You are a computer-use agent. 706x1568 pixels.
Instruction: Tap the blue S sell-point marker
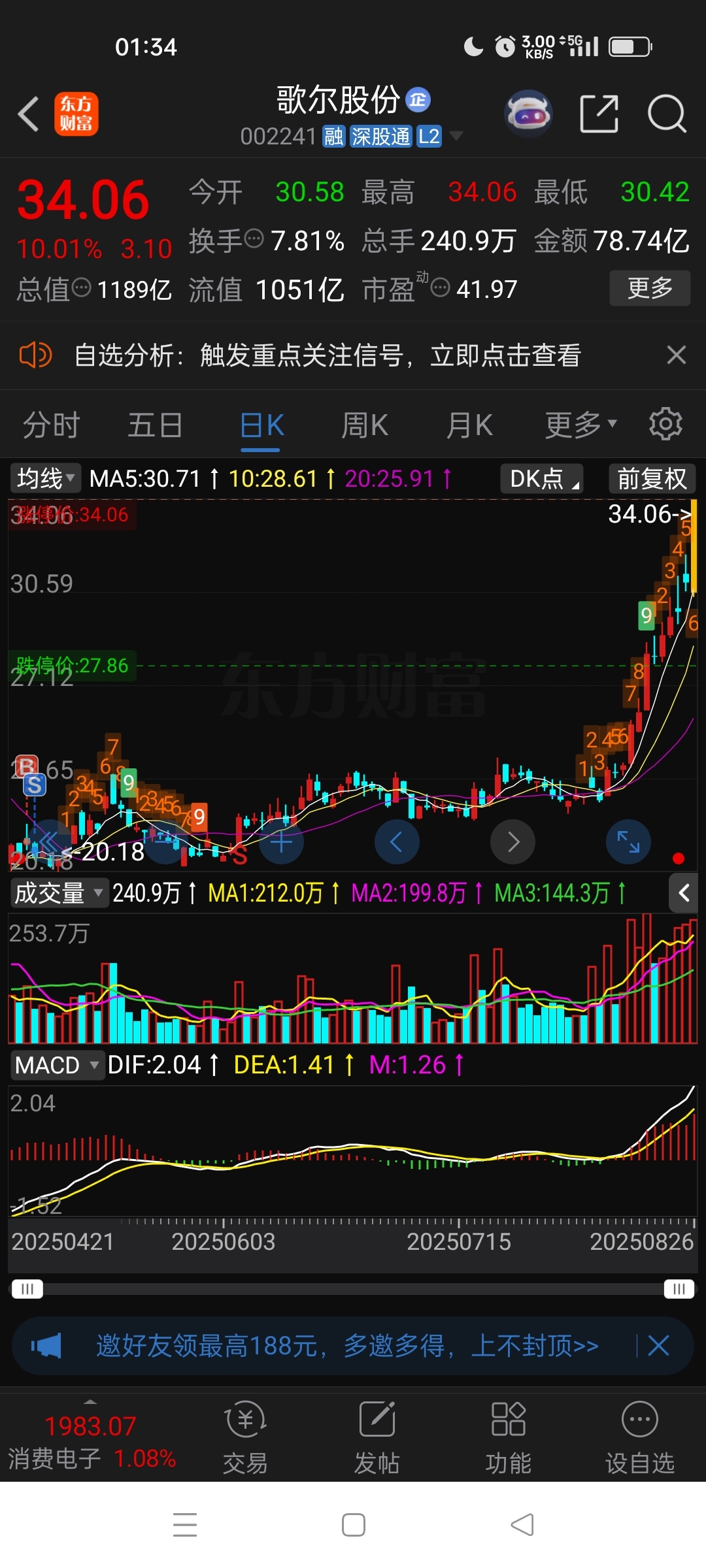tap(35, 785)
